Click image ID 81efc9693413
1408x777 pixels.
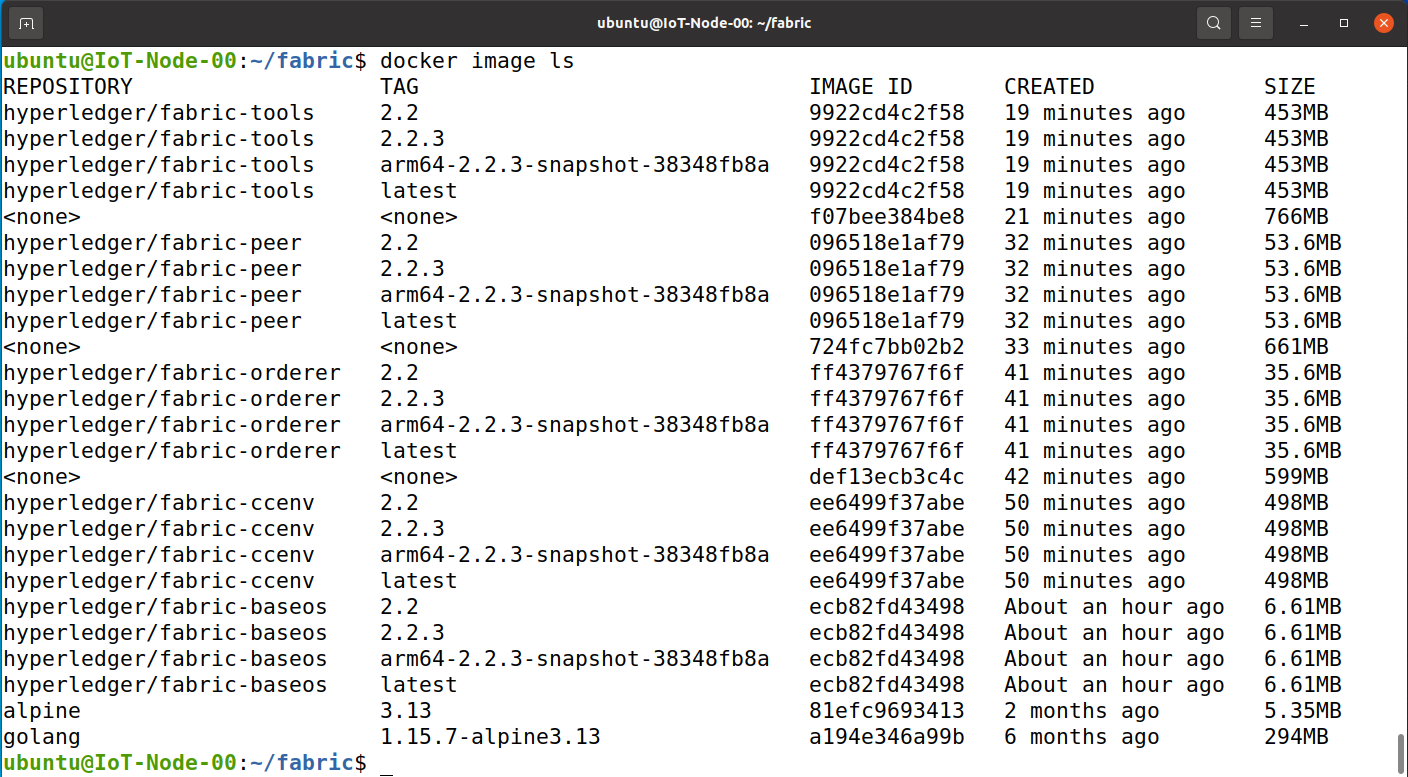pos(887,711)
